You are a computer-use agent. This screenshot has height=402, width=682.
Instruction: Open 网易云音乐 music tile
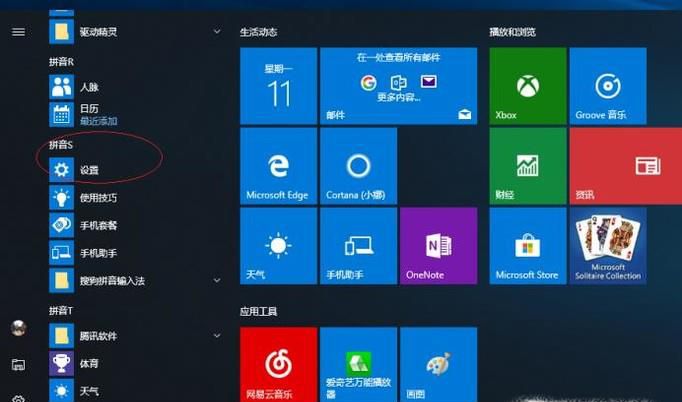click(x=278, y=364)
